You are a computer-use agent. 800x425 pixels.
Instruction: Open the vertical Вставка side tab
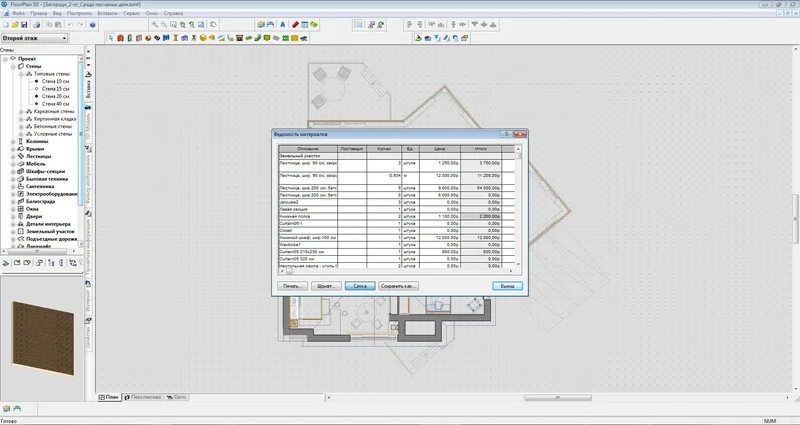pyautogui.click(x=88, y=88)
